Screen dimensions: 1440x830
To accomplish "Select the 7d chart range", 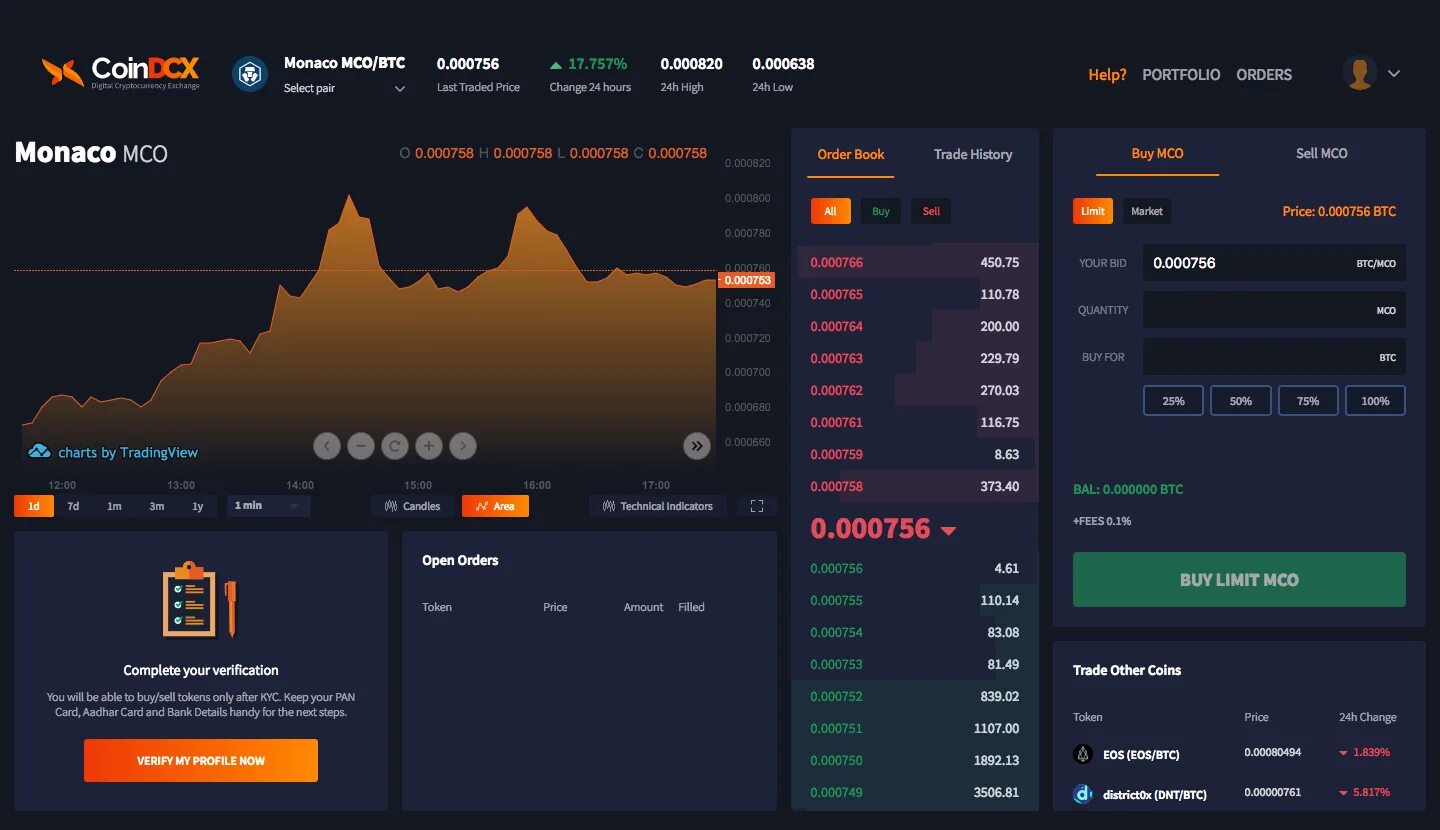I will (73, 506).
